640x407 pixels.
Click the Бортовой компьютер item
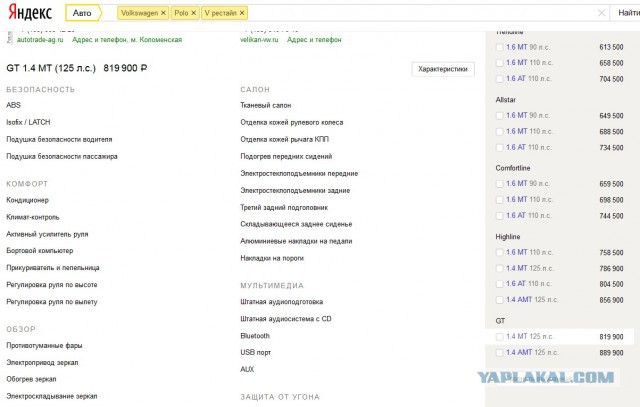coord(40,251)
